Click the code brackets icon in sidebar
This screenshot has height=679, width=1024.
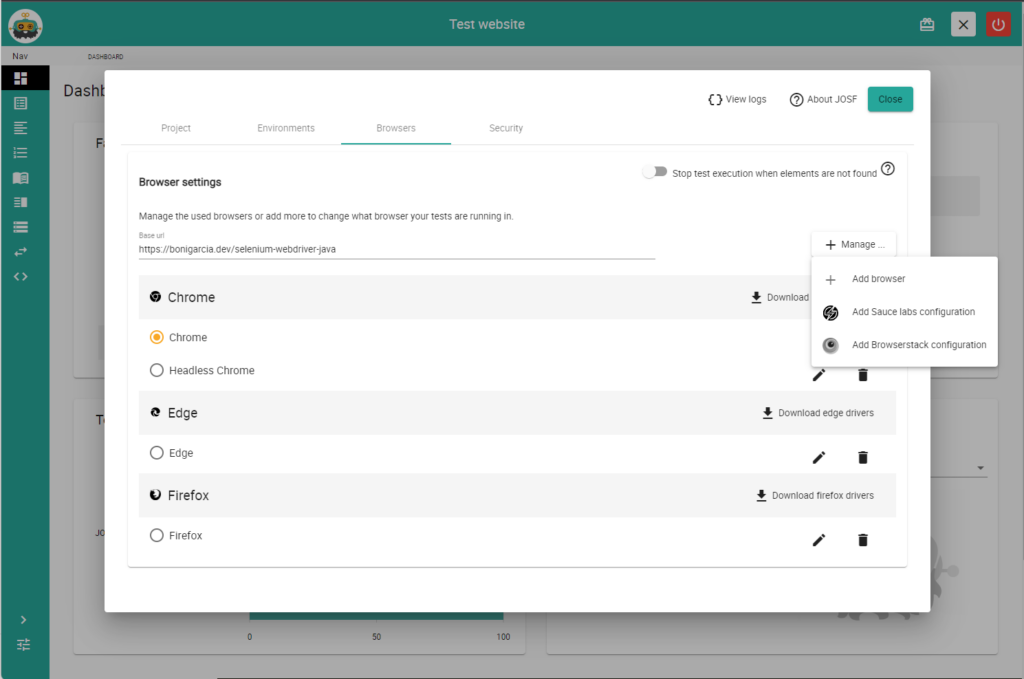coord(21,276)
